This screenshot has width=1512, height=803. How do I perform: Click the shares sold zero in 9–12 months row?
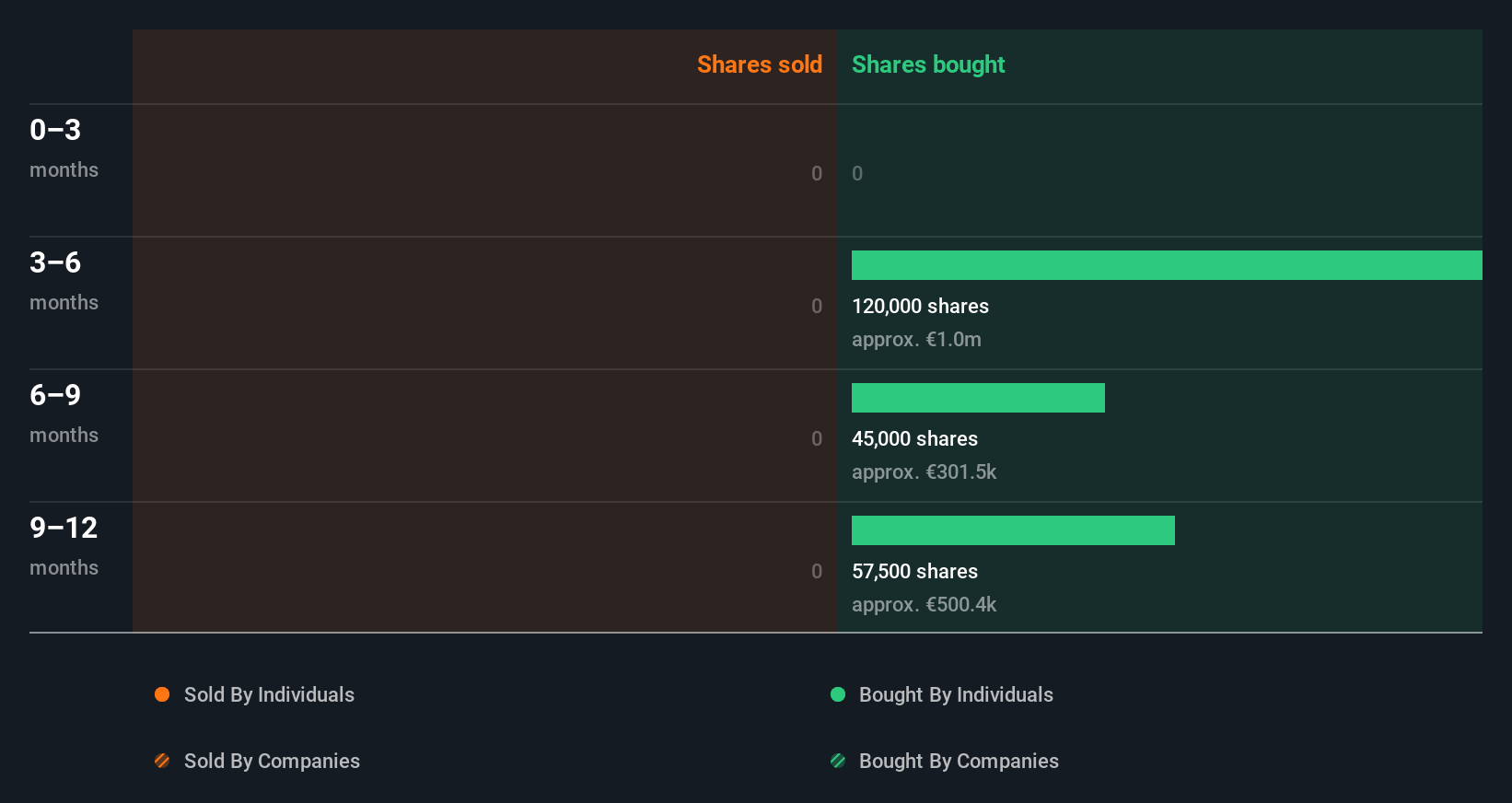tap(817, 571)
